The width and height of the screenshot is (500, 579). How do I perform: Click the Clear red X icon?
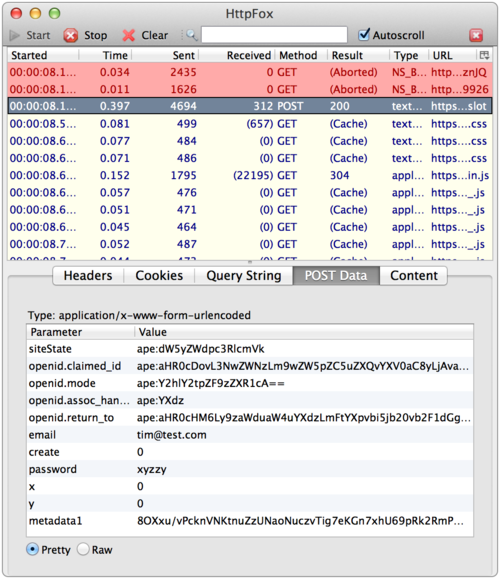tap(129, 35)
